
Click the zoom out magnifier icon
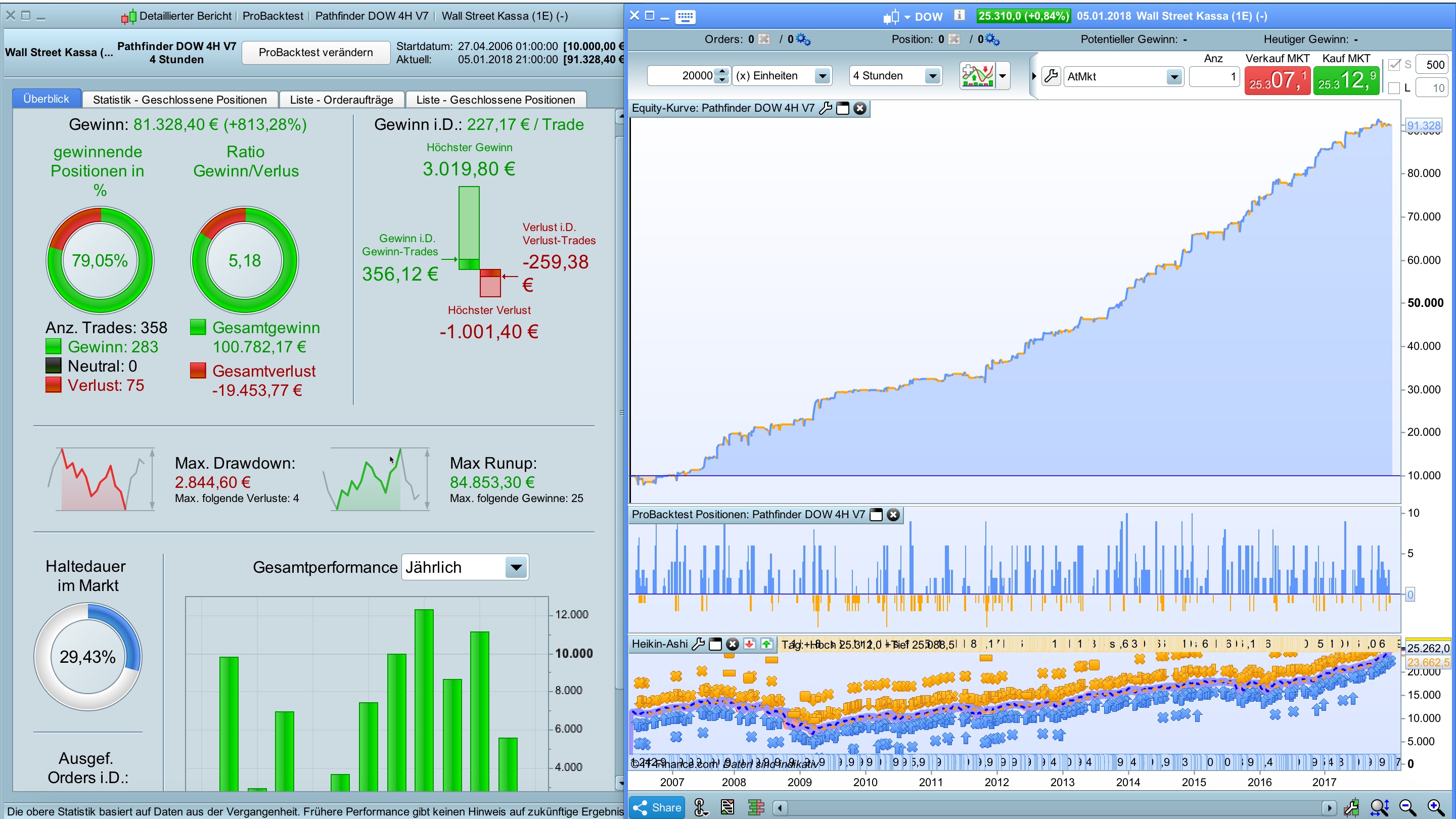click(x=1407, y=808)
